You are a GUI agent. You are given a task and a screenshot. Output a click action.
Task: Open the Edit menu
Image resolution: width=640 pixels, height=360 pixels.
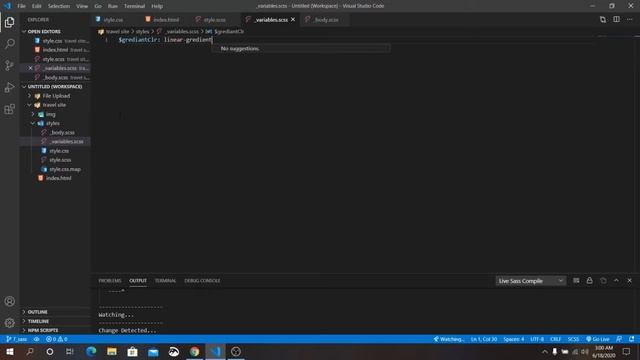(37, 6)
